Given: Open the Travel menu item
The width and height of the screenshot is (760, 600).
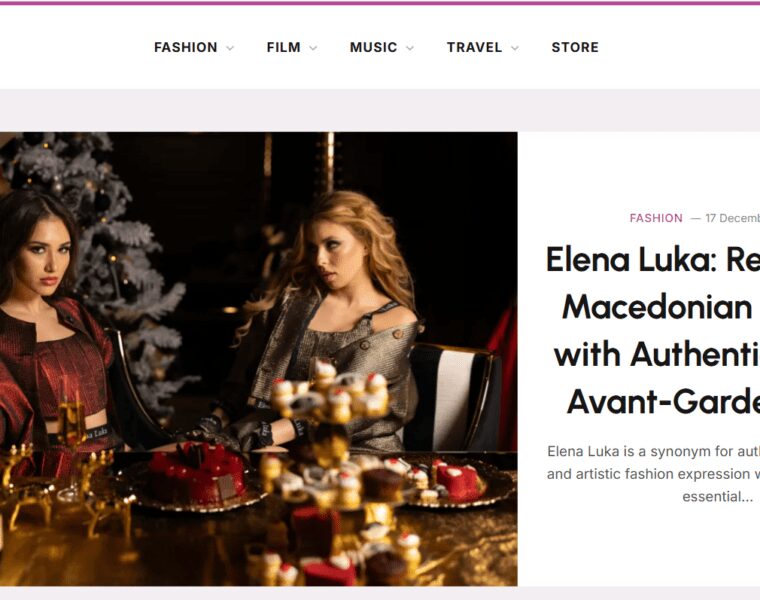Looking at the screenshot, I should (x=474, y=47).
